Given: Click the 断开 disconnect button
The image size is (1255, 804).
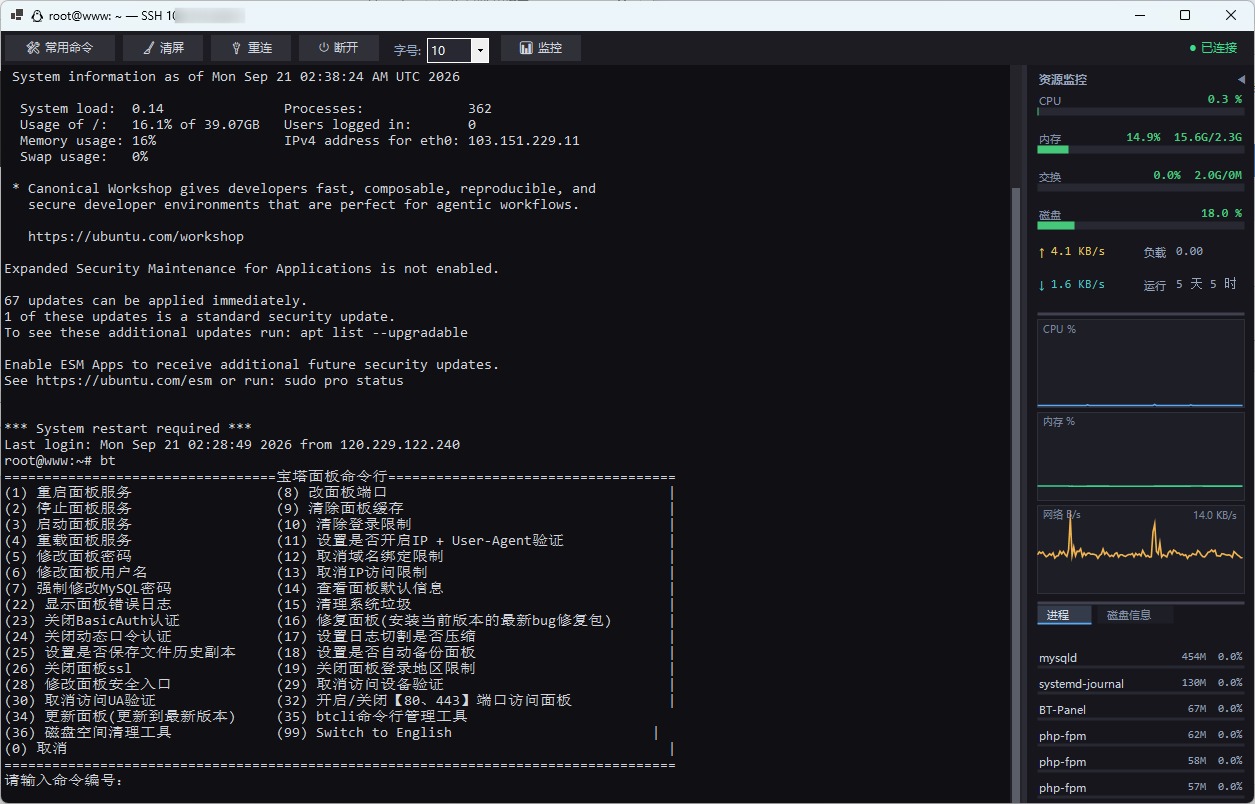Looking at the screenshot, I should [x=338, y=48].
